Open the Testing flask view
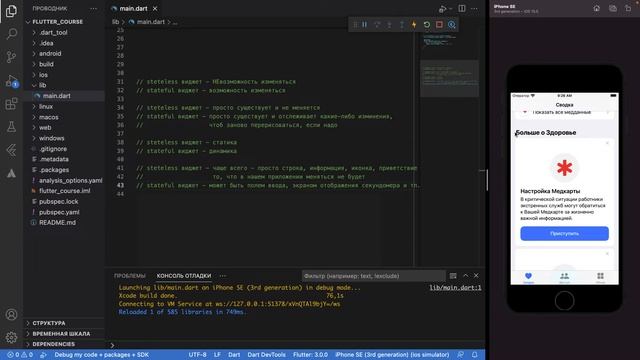 pos(11,127)
